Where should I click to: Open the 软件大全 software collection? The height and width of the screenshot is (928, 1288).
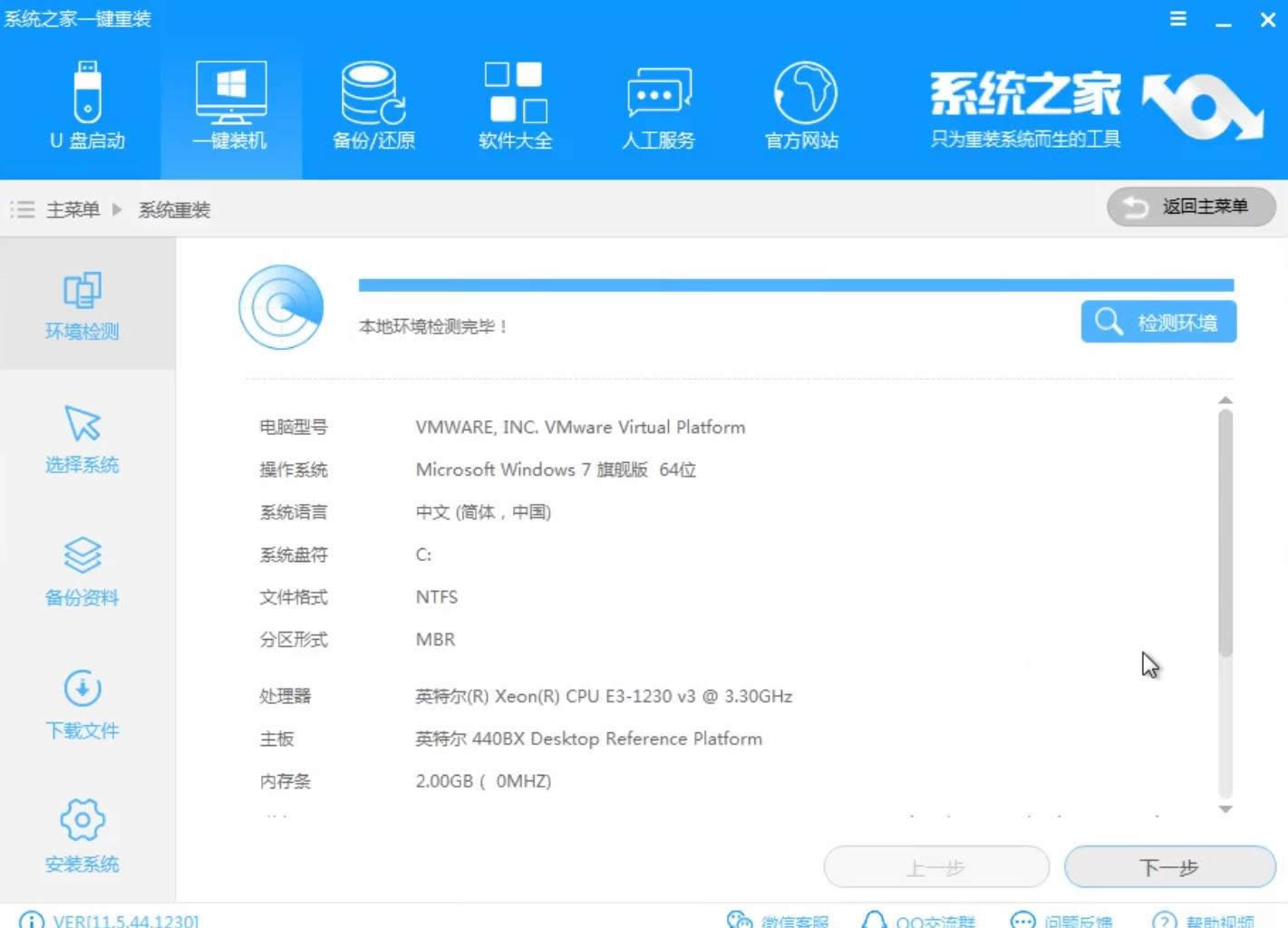pyautogui.click(x=514, y=104)
